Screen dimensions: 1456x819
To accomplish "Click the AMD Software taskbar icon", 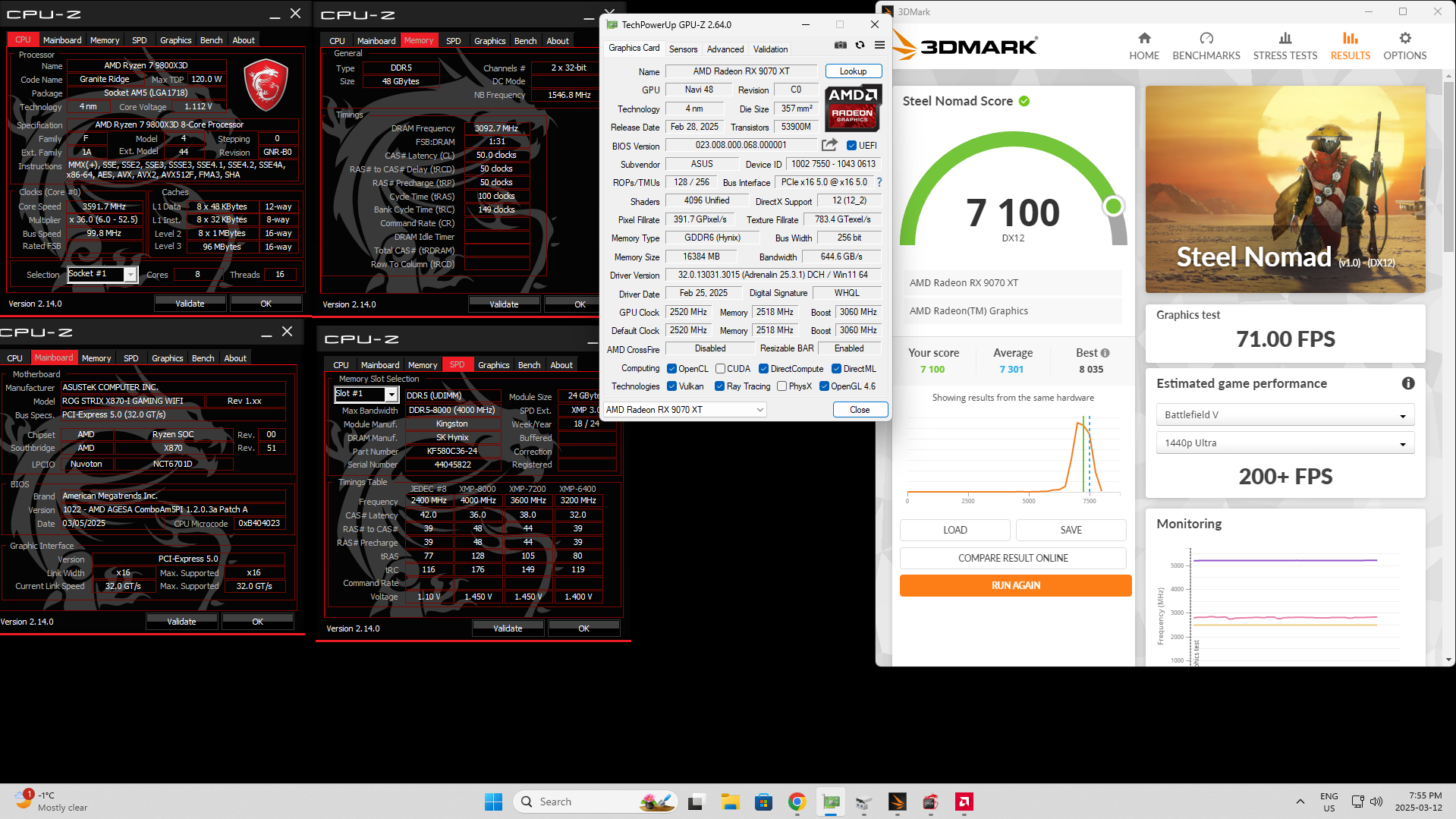I will pos(964,802).
